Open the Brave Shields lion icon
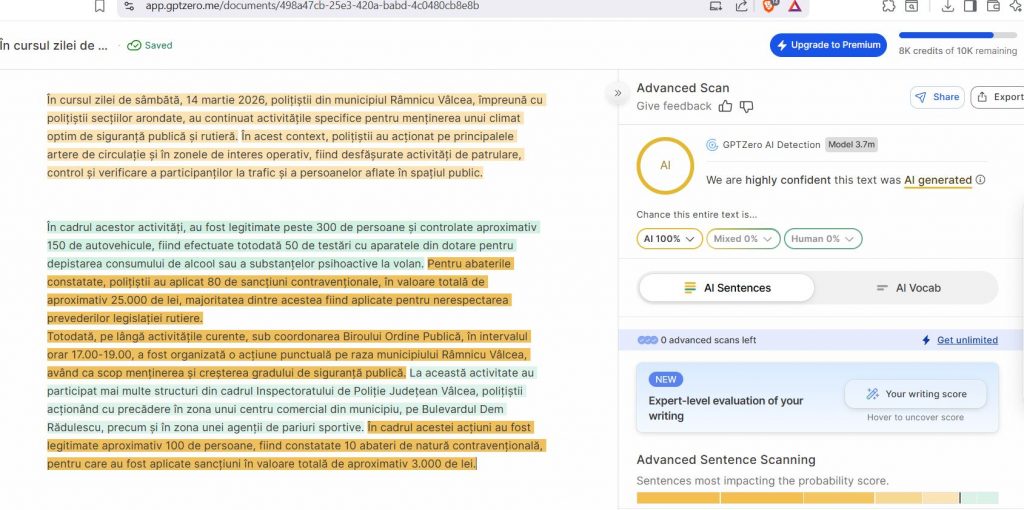1024x510 pixels. point(765,6)
